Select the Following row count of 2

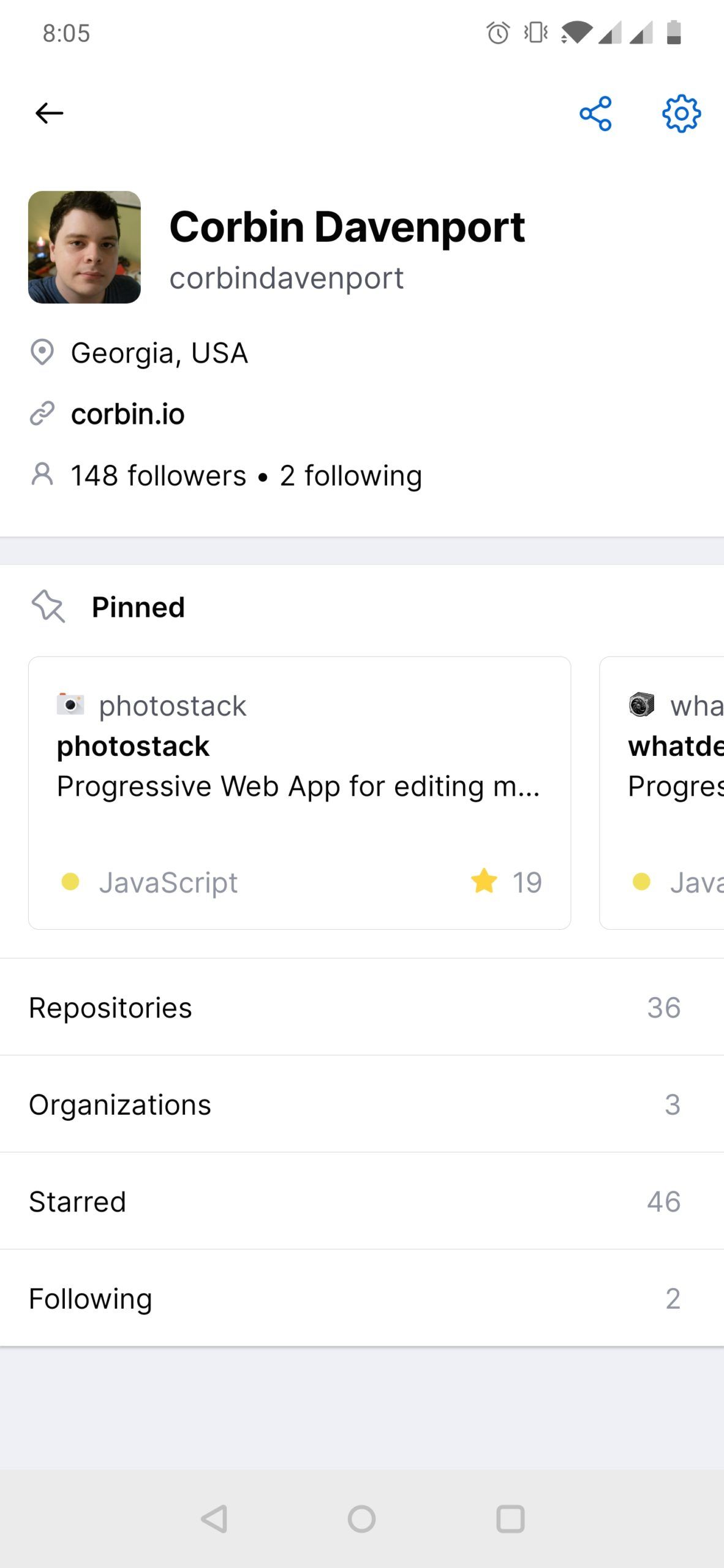673,1298
